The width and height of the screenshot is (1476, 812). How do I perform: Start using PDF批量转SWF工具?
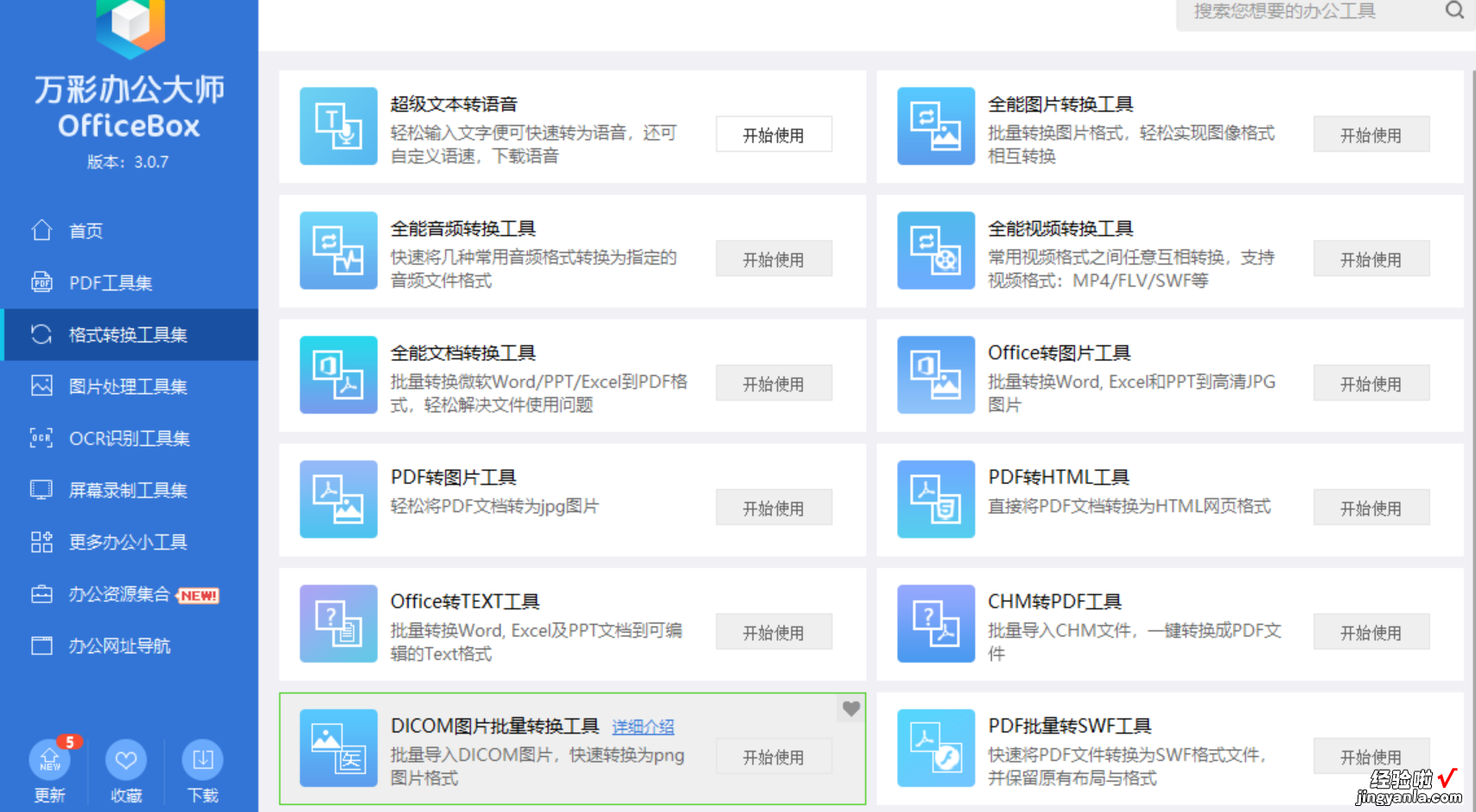pyautogui.click(x=1371, y=757)
